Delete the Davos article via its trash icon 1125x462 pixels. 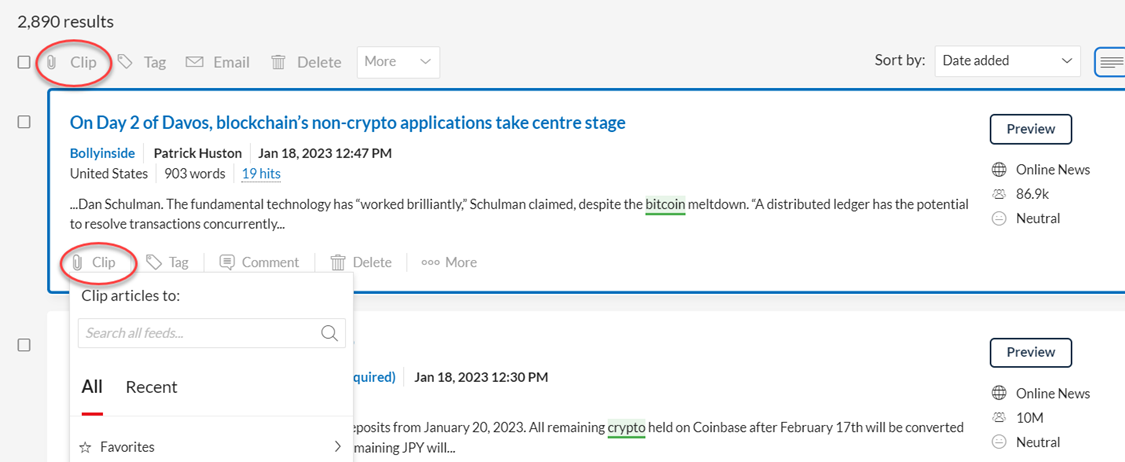click(338, 263)
